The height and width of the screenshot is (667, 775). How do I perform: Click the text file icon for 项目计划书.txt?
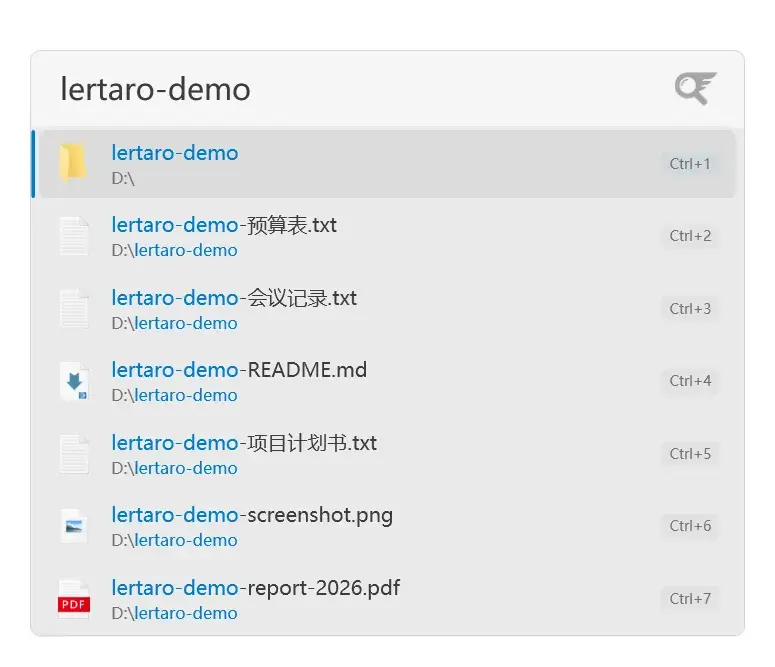point(74,454)
